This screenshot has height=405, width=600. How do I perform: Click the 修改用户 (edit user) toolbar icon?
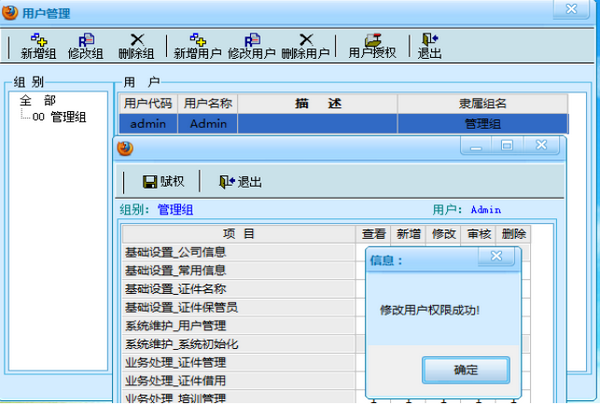tap(251, 46)
